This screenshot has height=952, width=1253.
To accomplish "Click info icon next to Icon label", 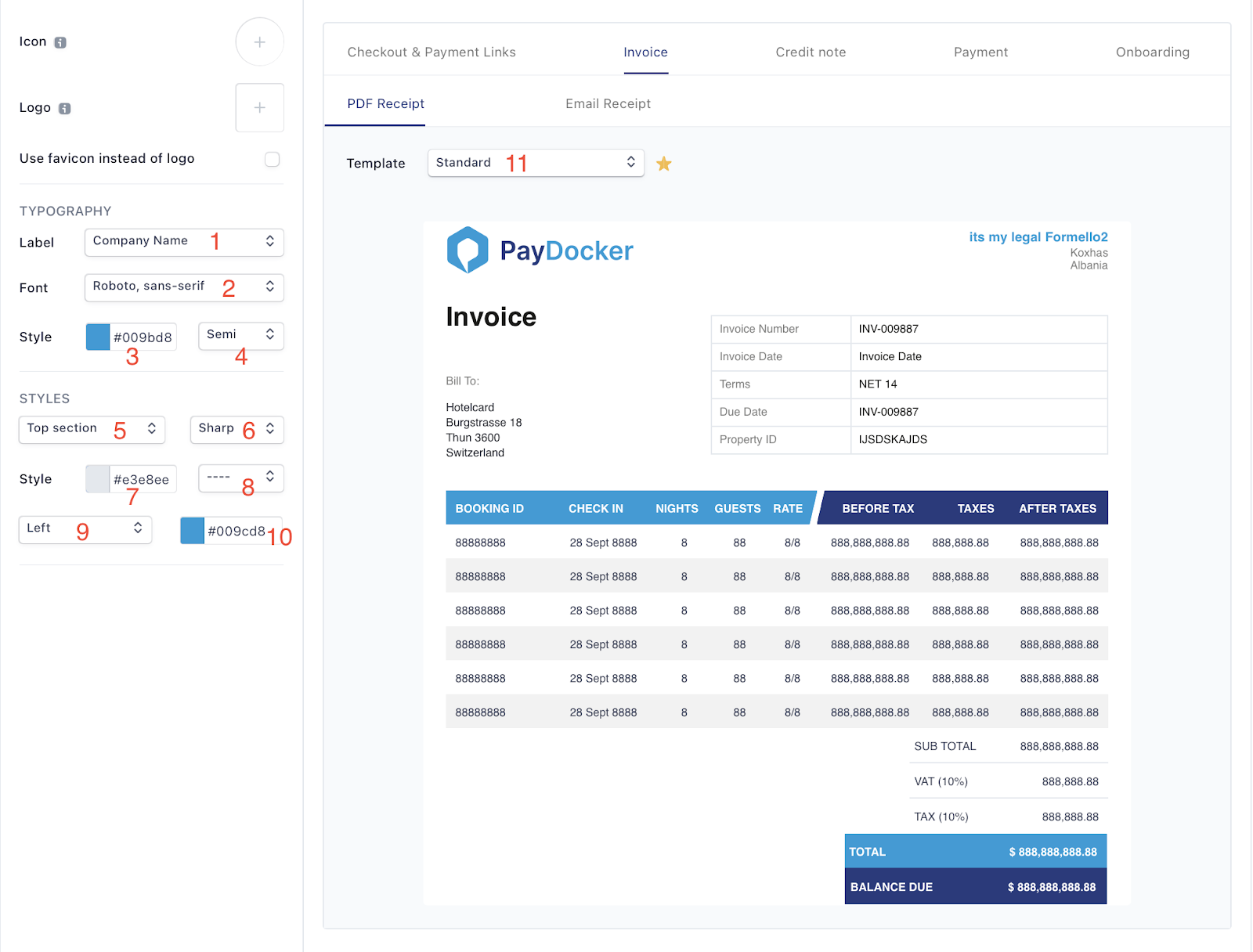I will 60,42.
